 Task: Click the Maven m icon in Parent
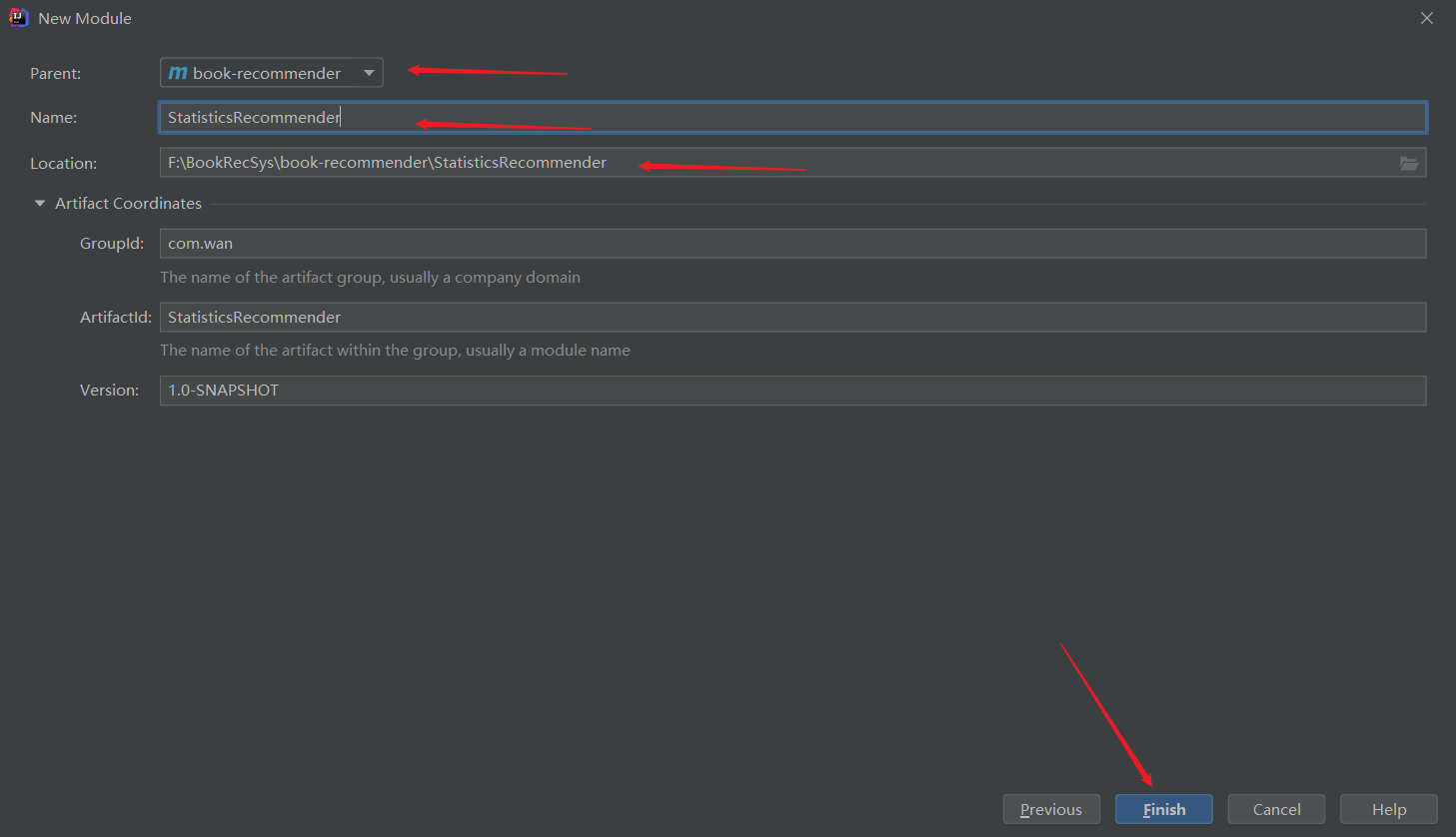(x=178, y=73)
